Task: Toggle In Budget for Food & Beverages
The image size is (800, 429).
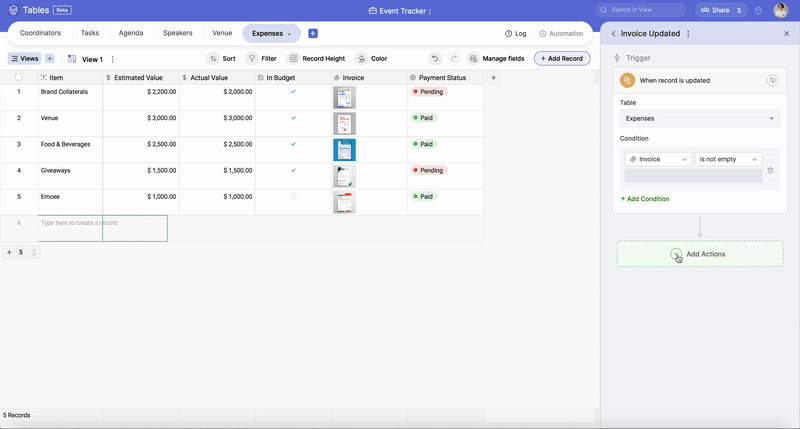Action: click(x=293, y=144)
